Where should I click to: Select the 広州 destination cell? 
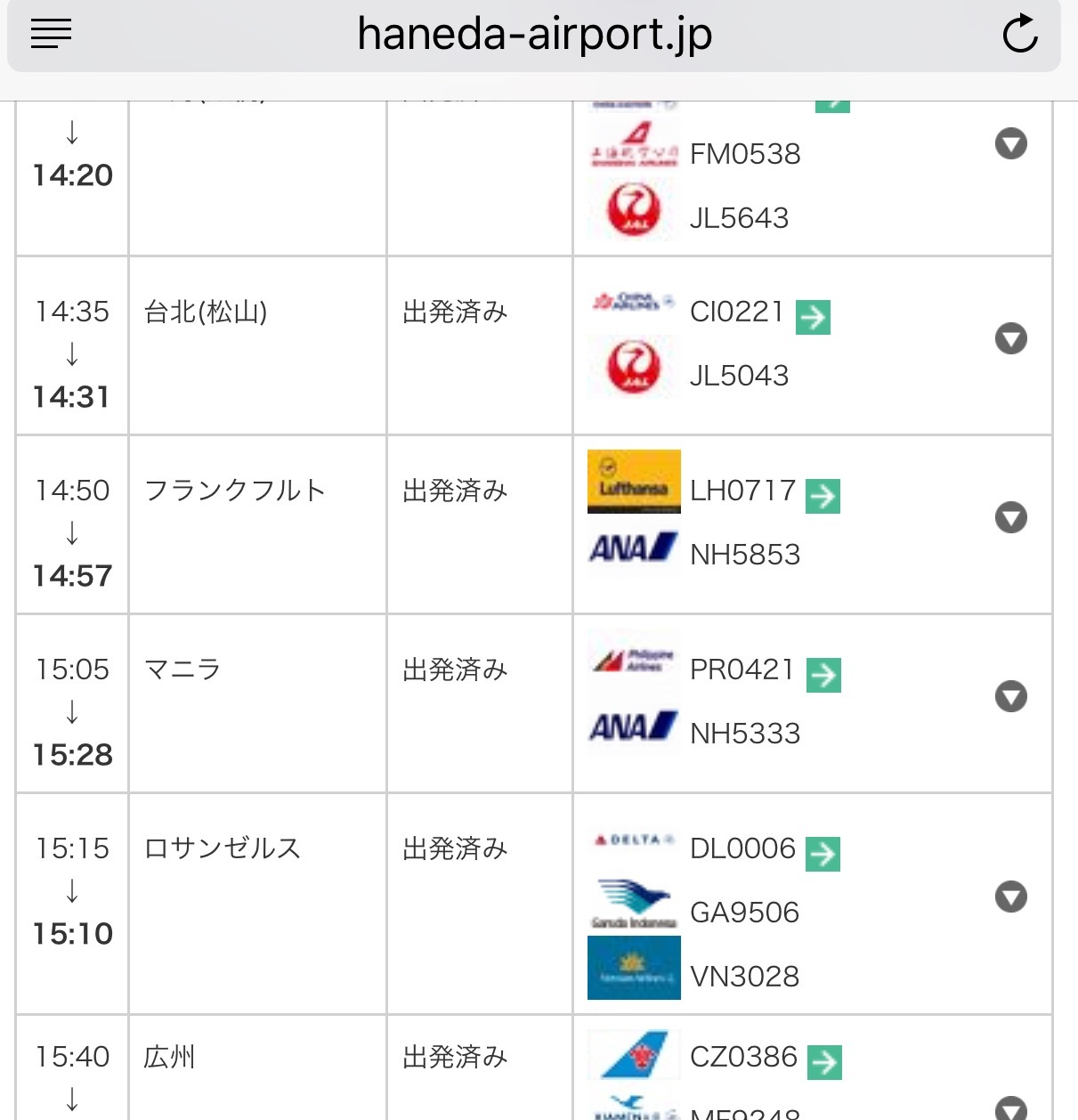(x=257, y=1067)
